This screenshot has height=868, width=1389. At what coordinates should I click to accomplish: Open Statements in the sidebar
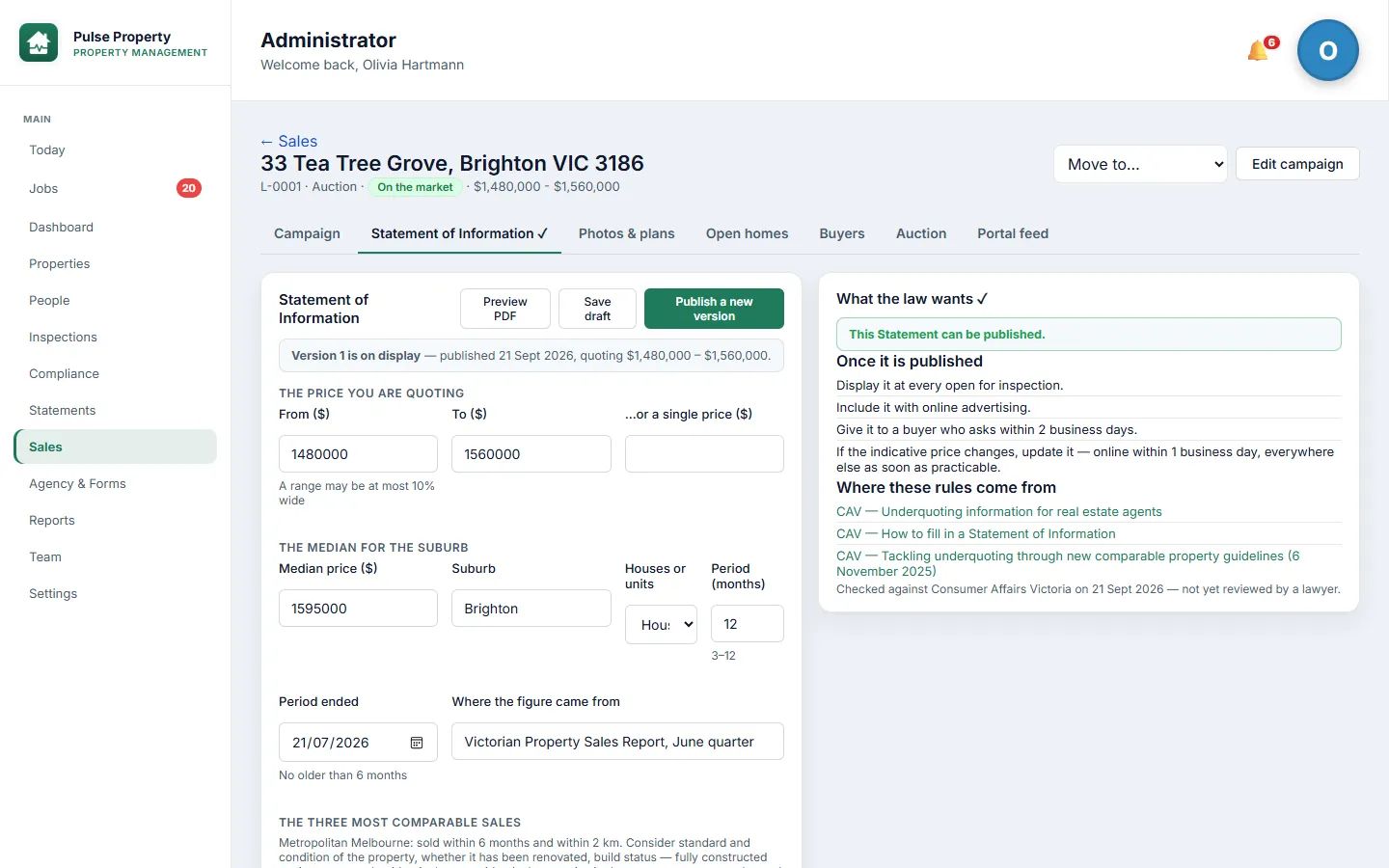(x=116, y=411)
